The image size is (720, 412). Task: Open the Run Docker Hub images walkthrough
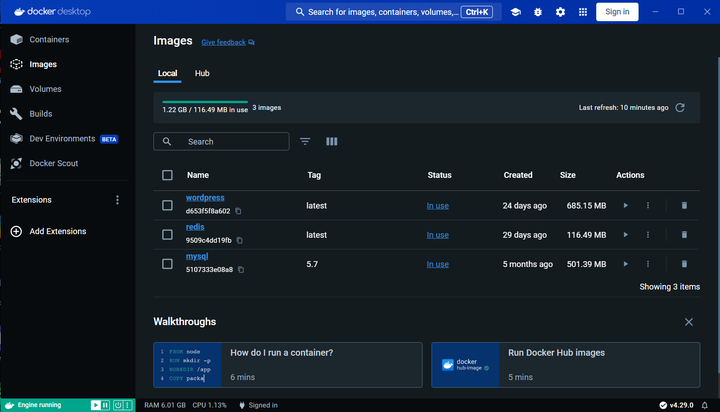pos(566,365)
